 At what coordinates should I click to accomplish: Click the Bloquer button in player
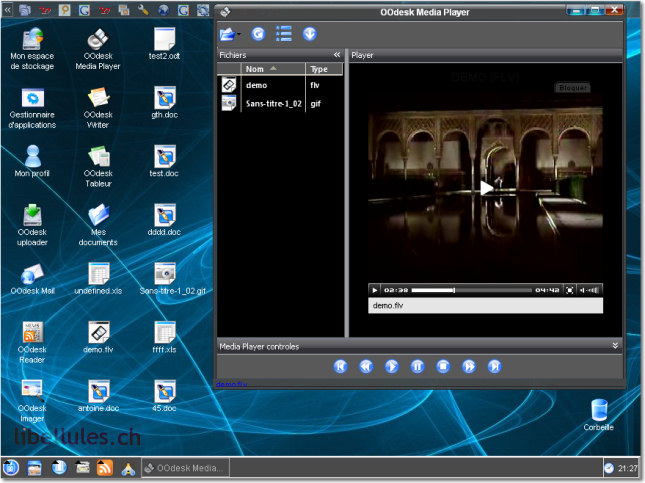click(x=573, y=88)
